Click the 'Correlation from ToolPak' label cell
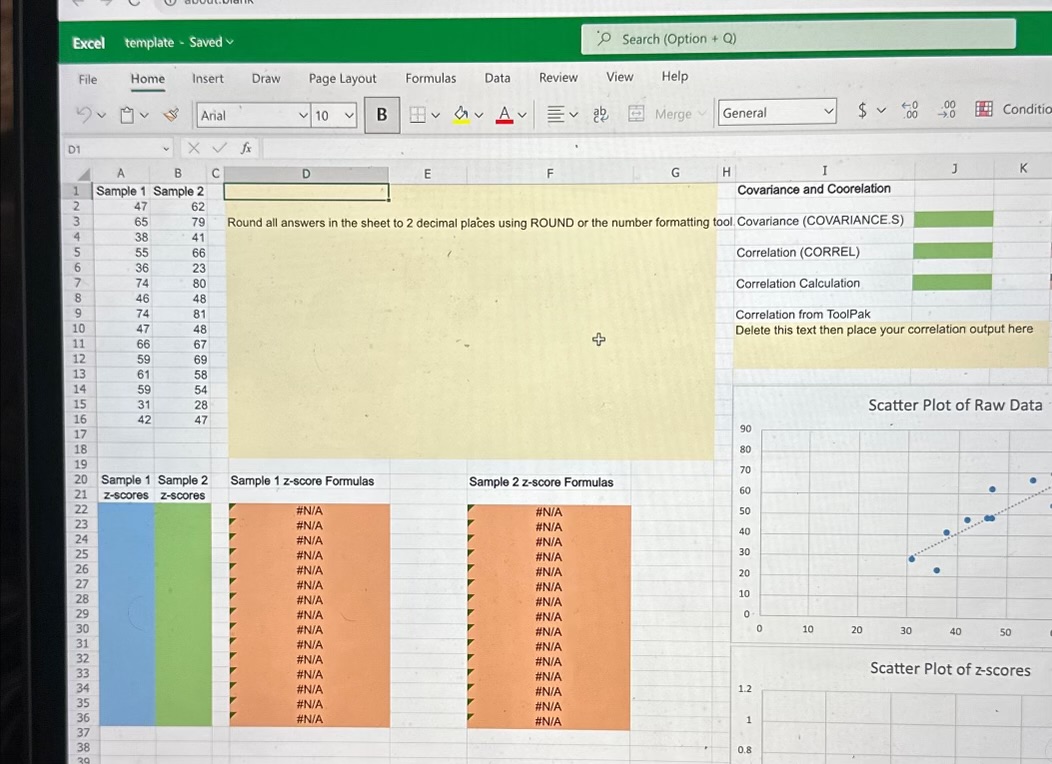Image resolution: width=1052 pixels, height=764 pixels. coord(802,314)
